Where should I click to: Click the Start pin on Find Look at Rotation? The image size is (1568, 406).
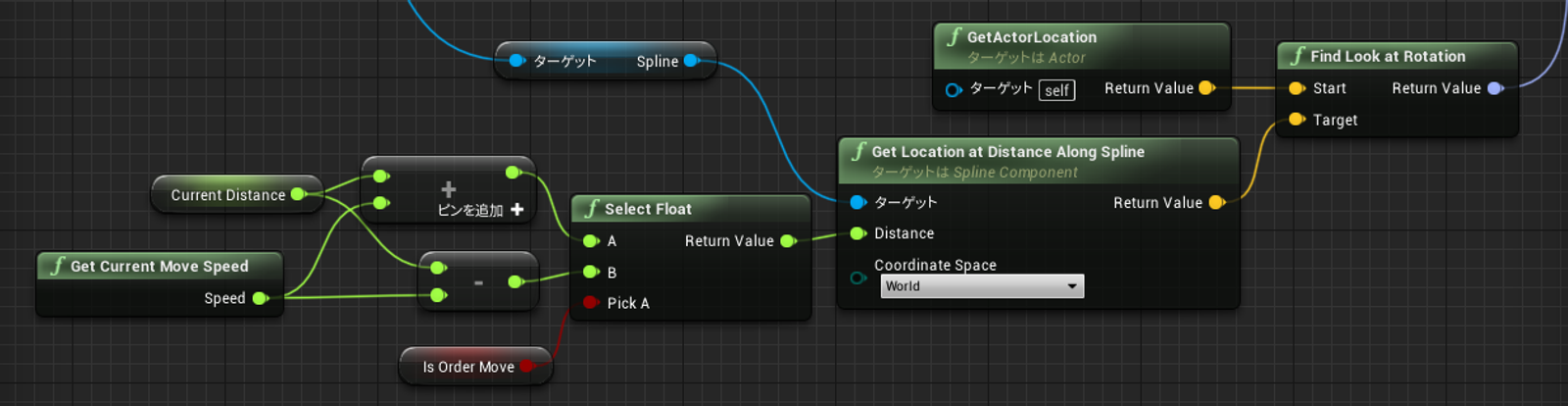pos(1298,88)
